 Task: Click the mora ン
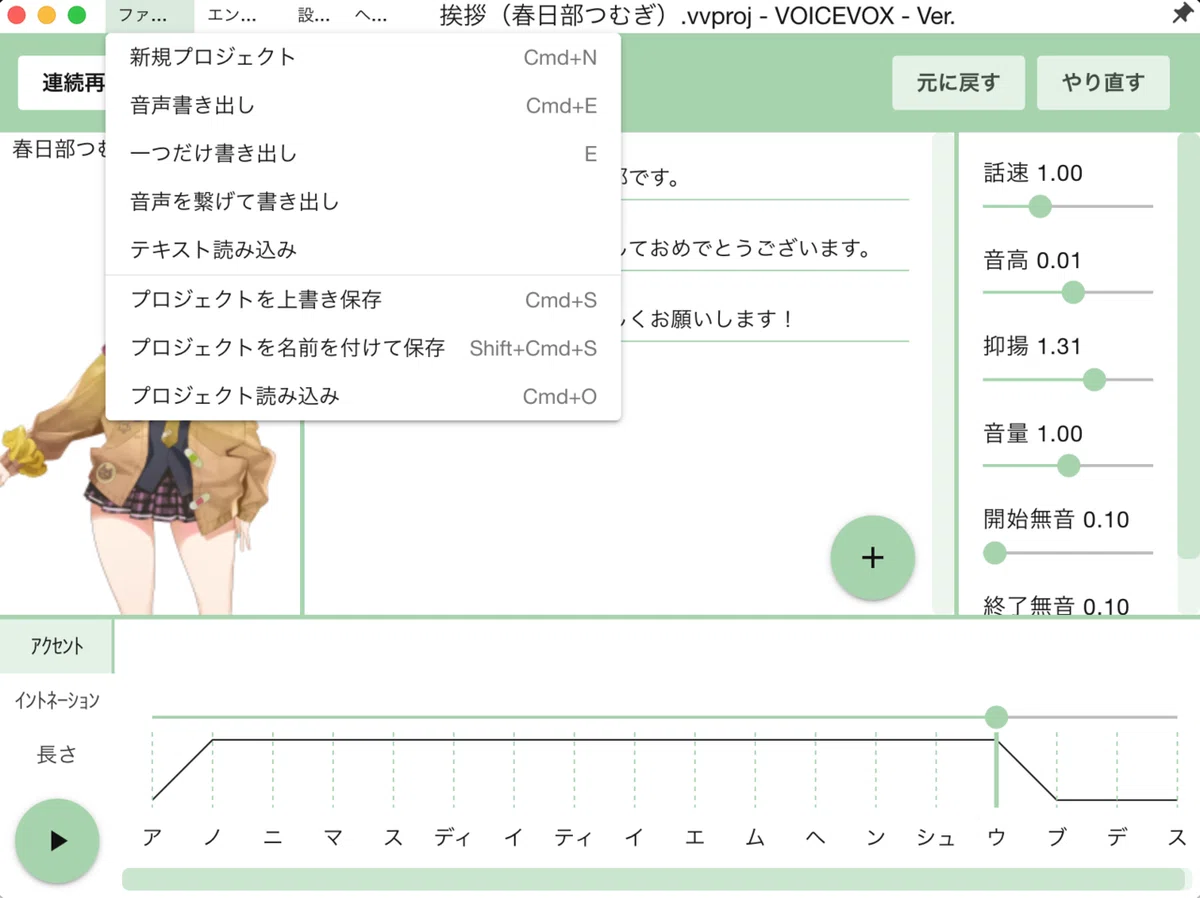[876, 838]
